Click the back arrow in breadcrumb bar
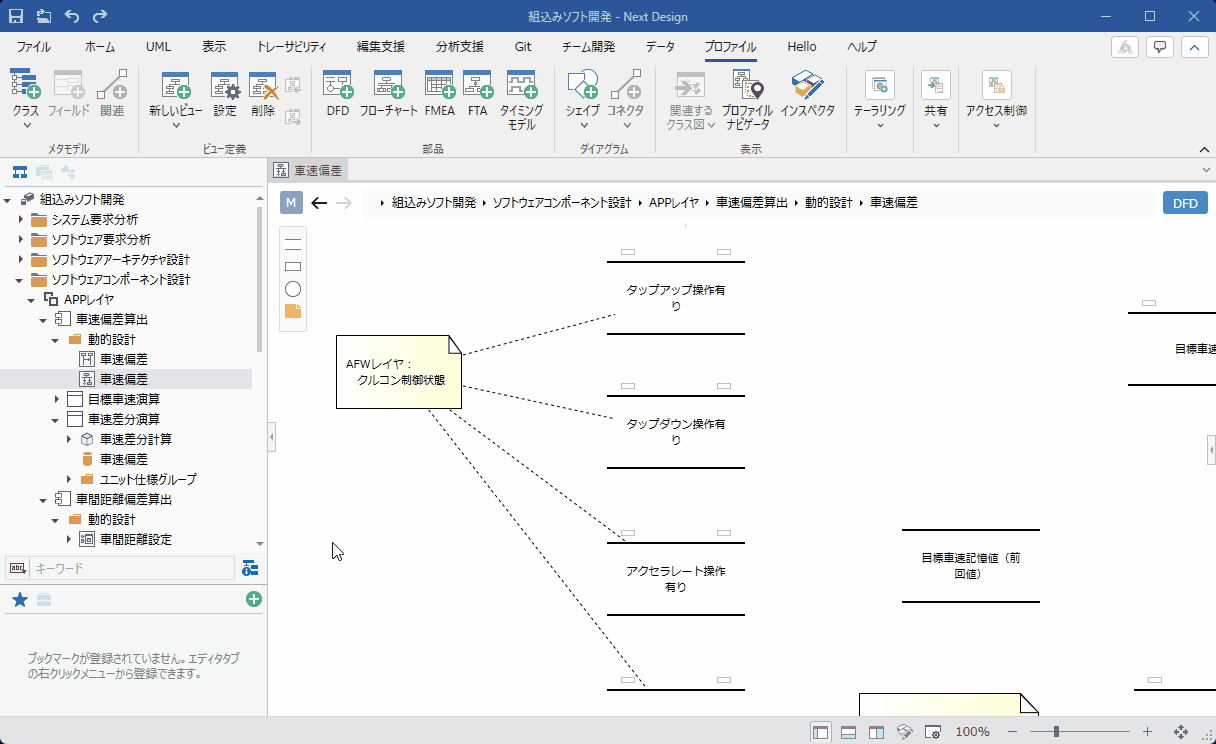The width and height of the screenshot is (1216, 744). (319, 203)
